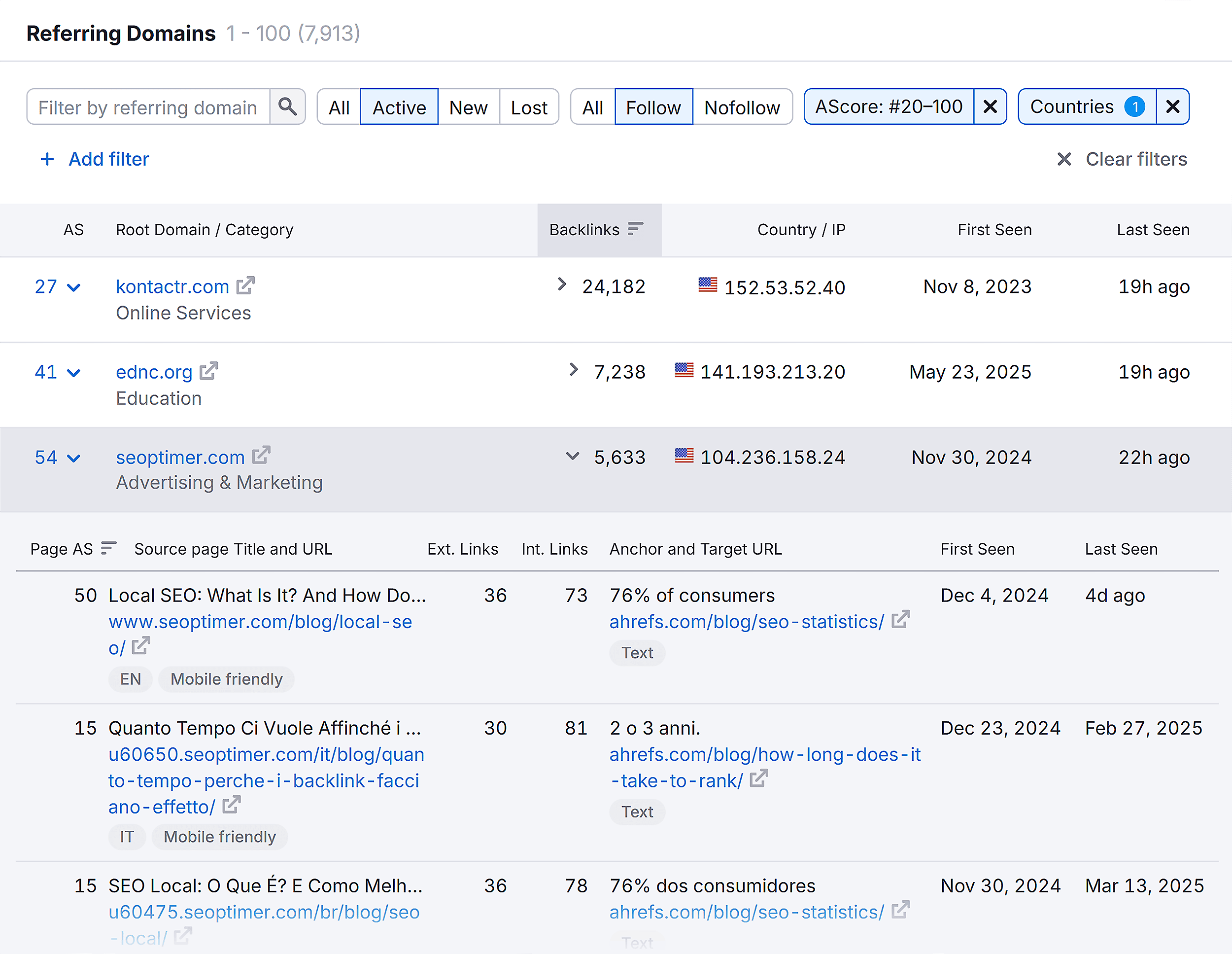Open ednc.org external link icon

point(209,371)
